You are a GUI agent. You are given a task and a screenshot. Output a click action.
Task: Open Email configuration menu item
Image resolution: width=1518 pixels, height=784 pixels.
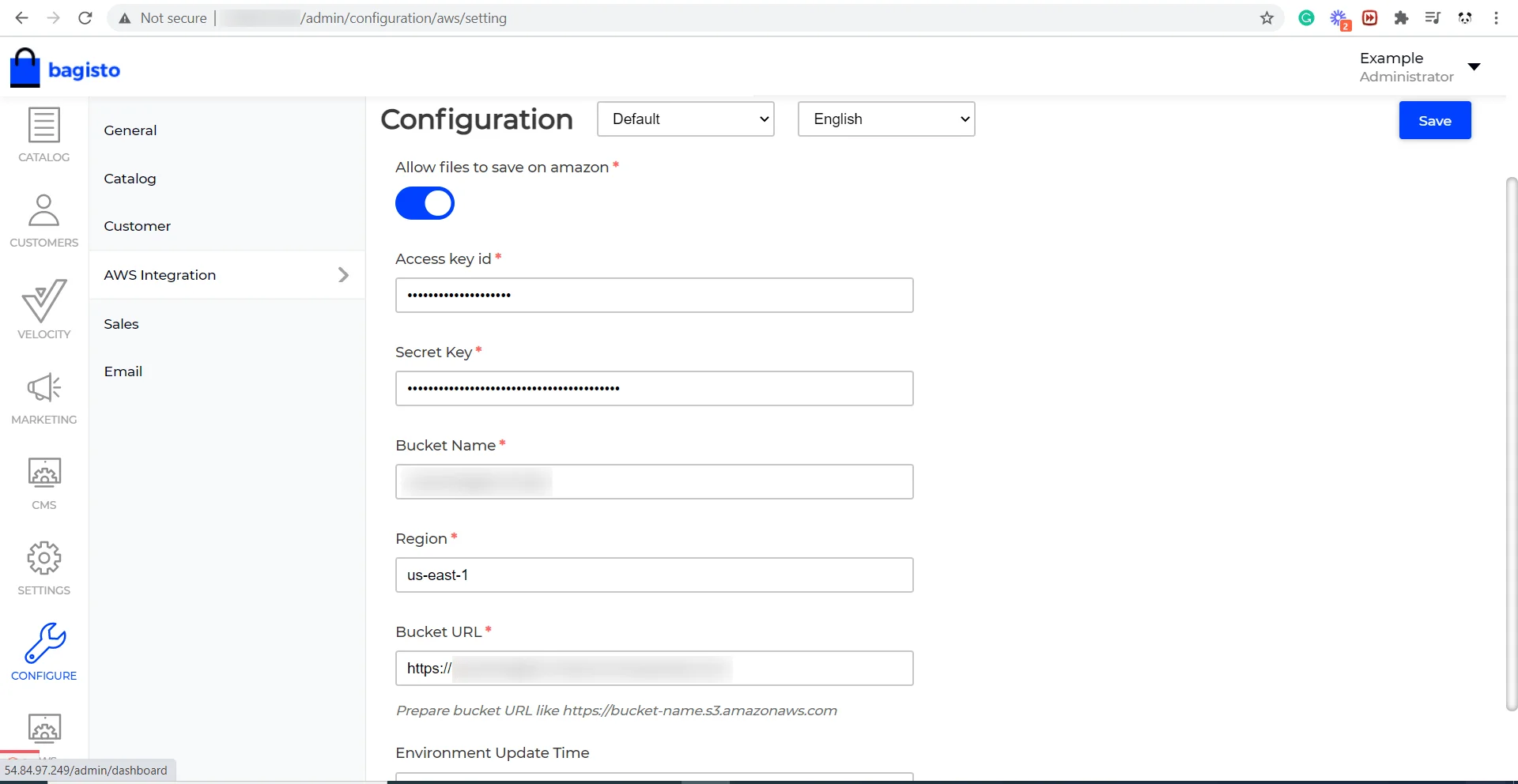pos(123,371)
